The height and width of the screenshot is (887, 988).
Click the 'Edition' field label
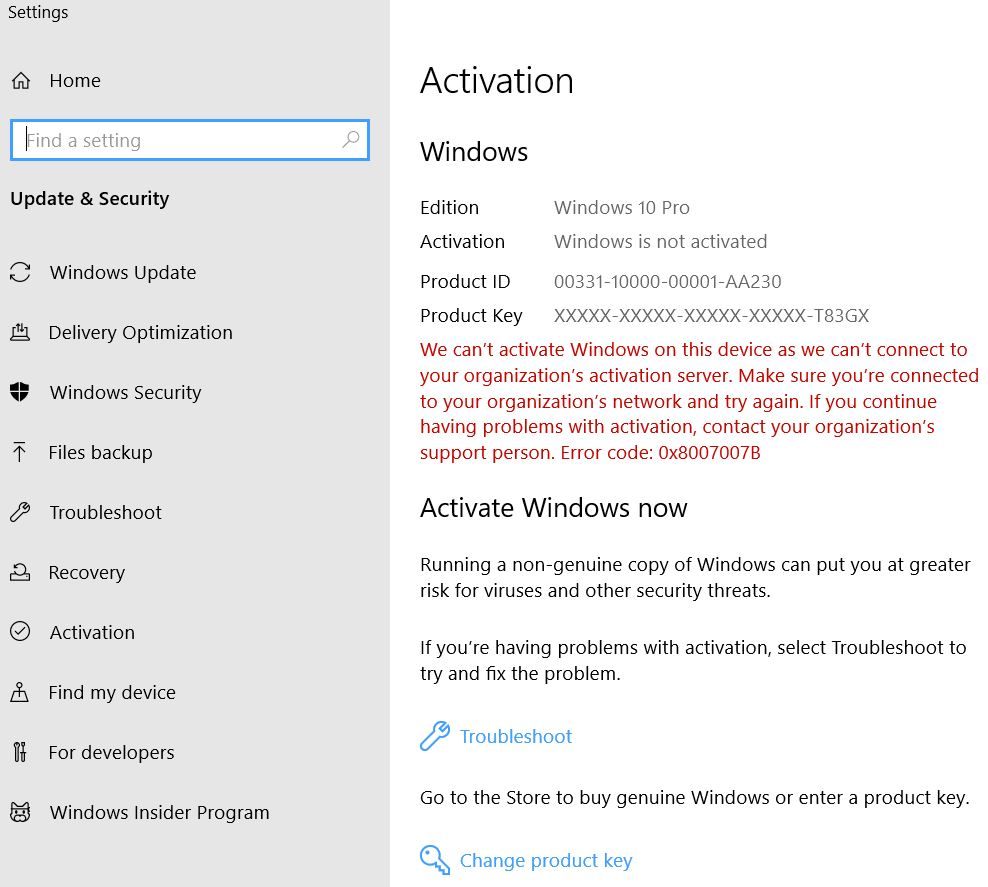[x=449, y=207]
